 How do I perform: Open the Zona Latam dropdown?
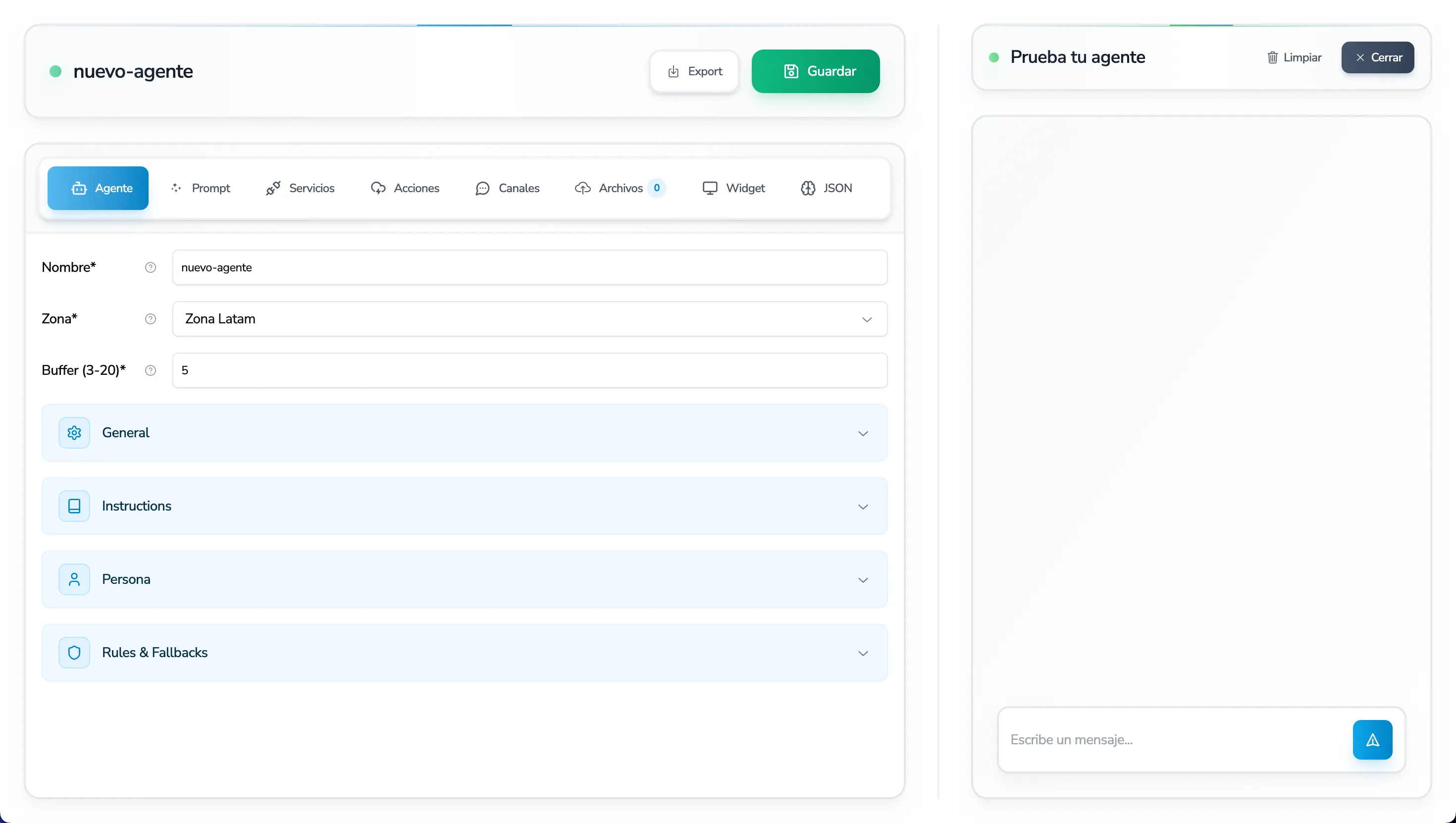(x=529, y=319)
